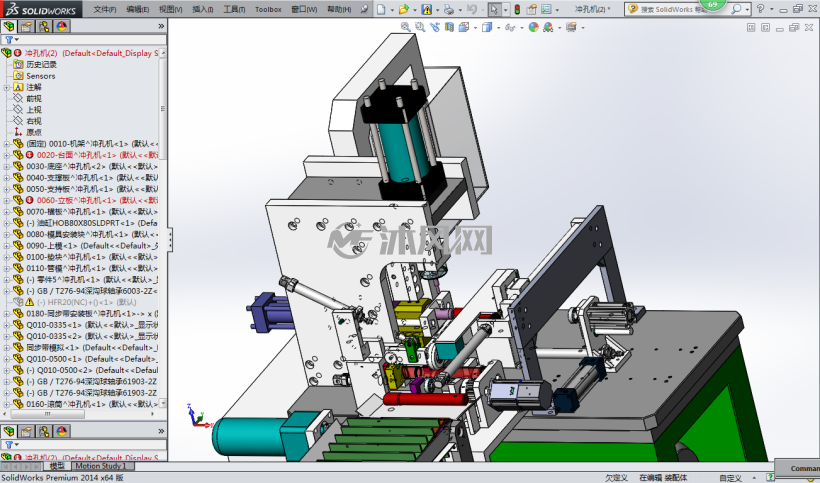Select the 原点 origin tree item
Screen dimensions: 820x483
(33, 132)
